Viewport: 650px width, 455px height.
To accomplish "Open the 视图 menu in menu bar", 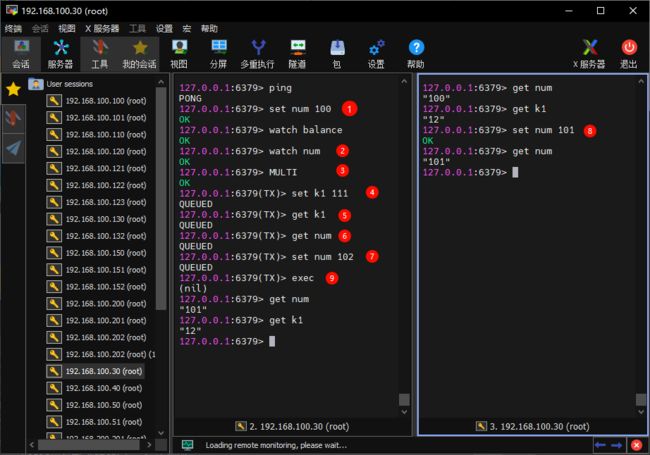I will click(66, 29).
